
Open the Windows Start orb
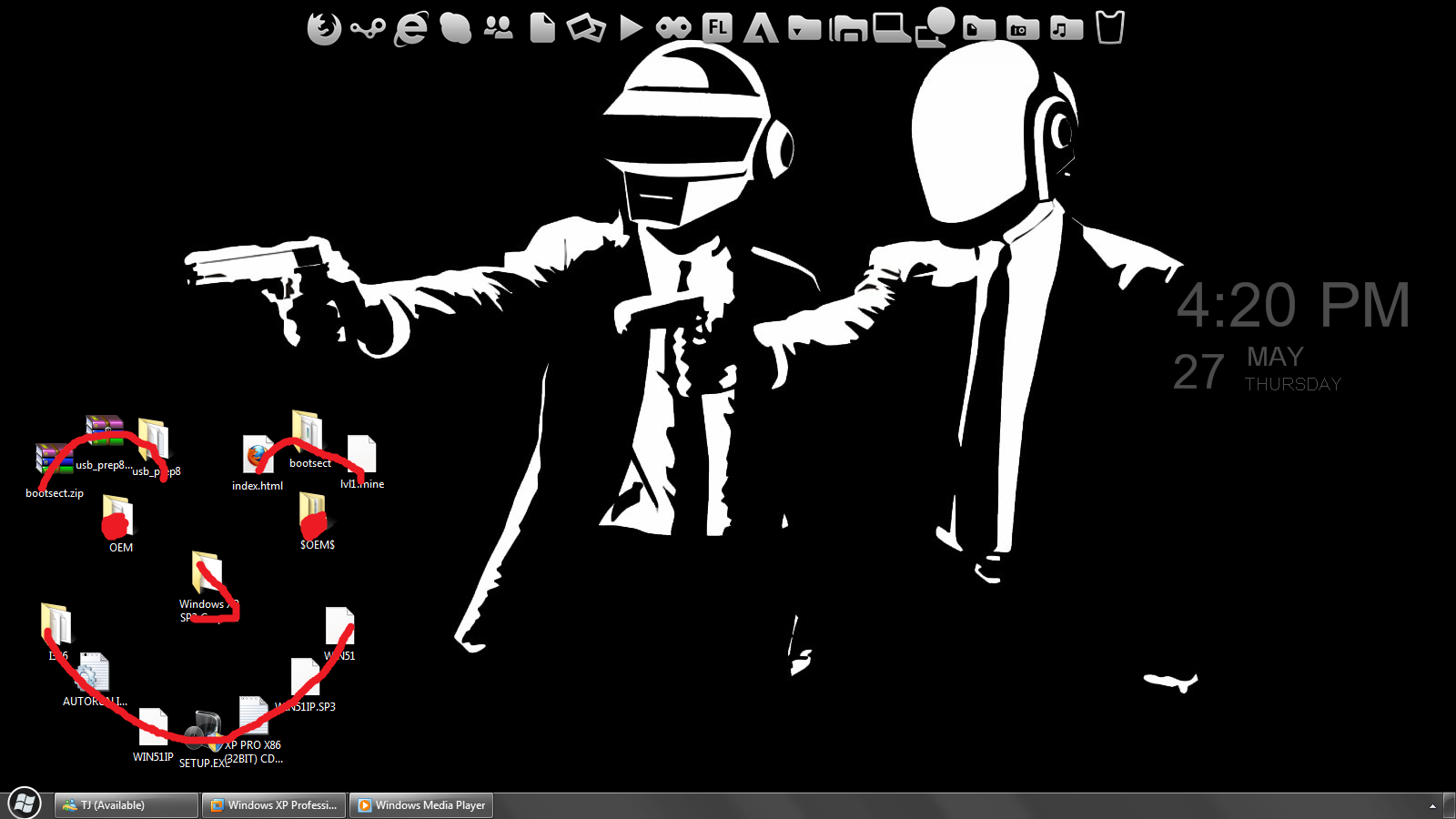tap(25, 804)
